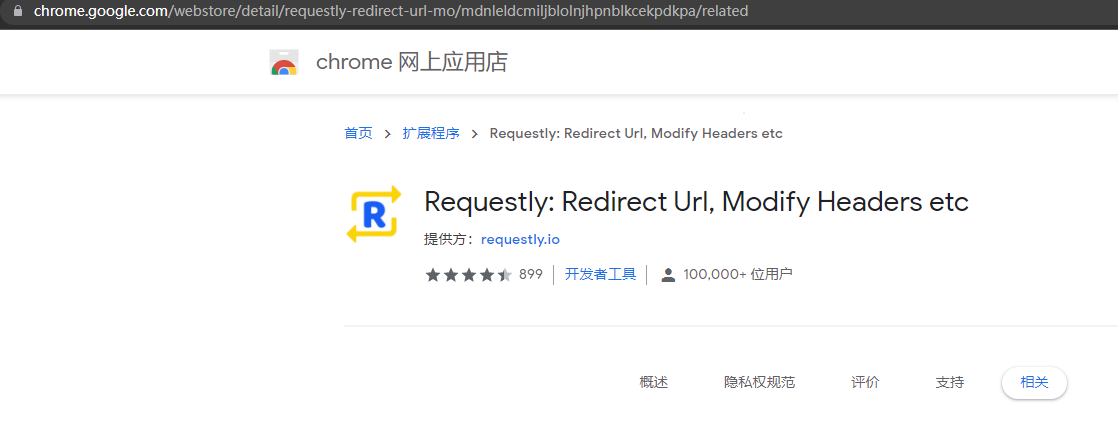Switch to the 评价 tab
The width and height of the screenshot is (1118, 442).
866,383
